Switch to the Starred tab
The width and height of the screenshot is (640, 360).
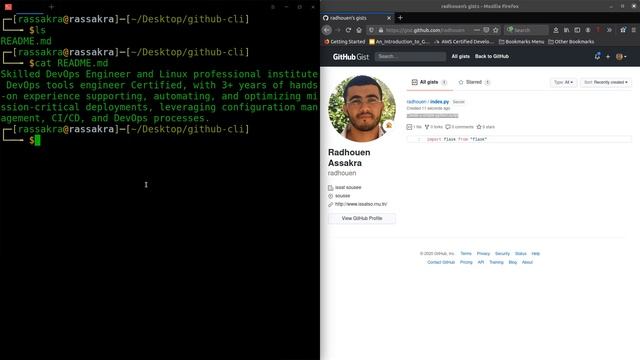pos(474,82)
